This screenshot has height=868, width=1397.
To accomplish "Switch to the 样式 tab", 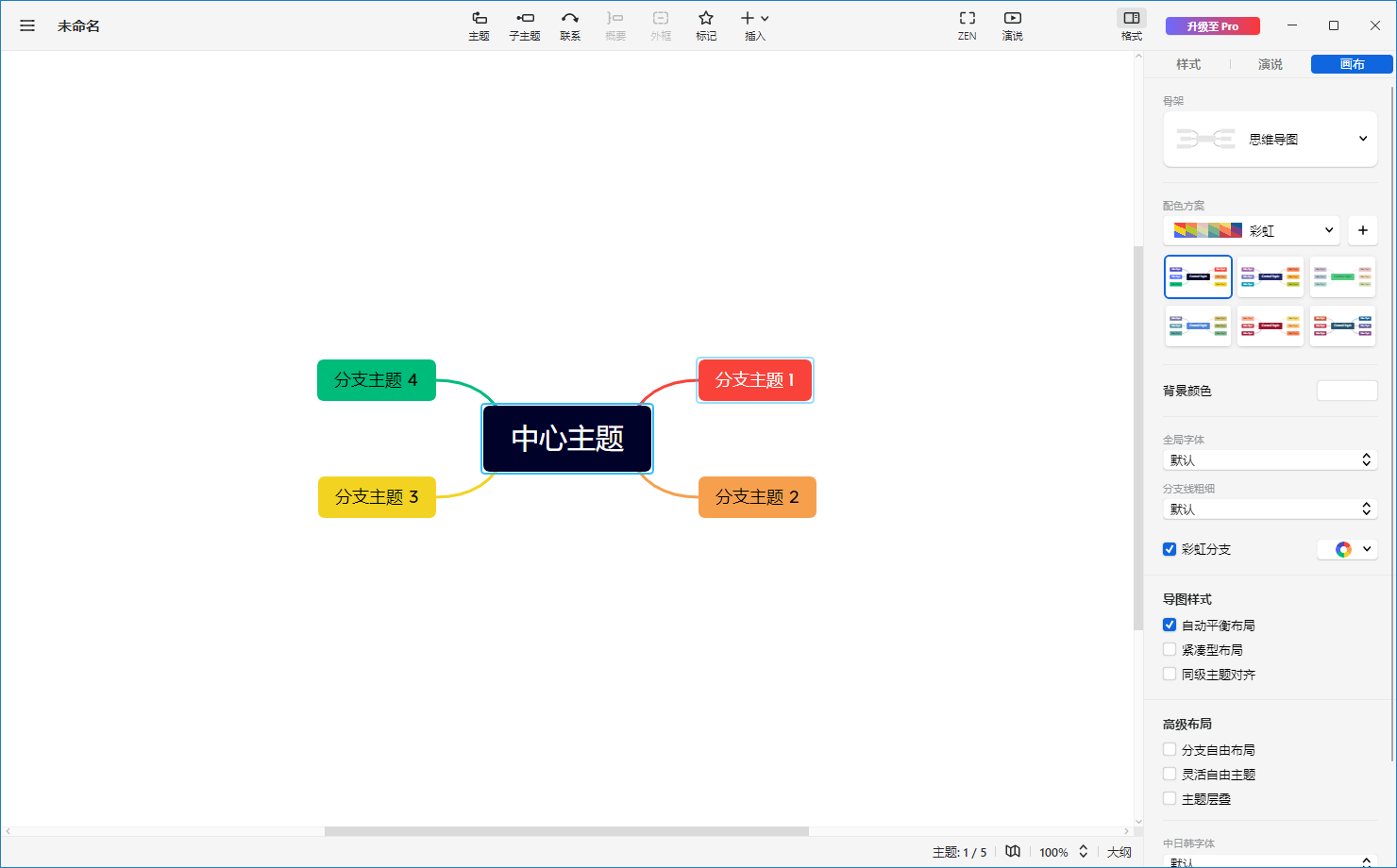I will 1188,64.
